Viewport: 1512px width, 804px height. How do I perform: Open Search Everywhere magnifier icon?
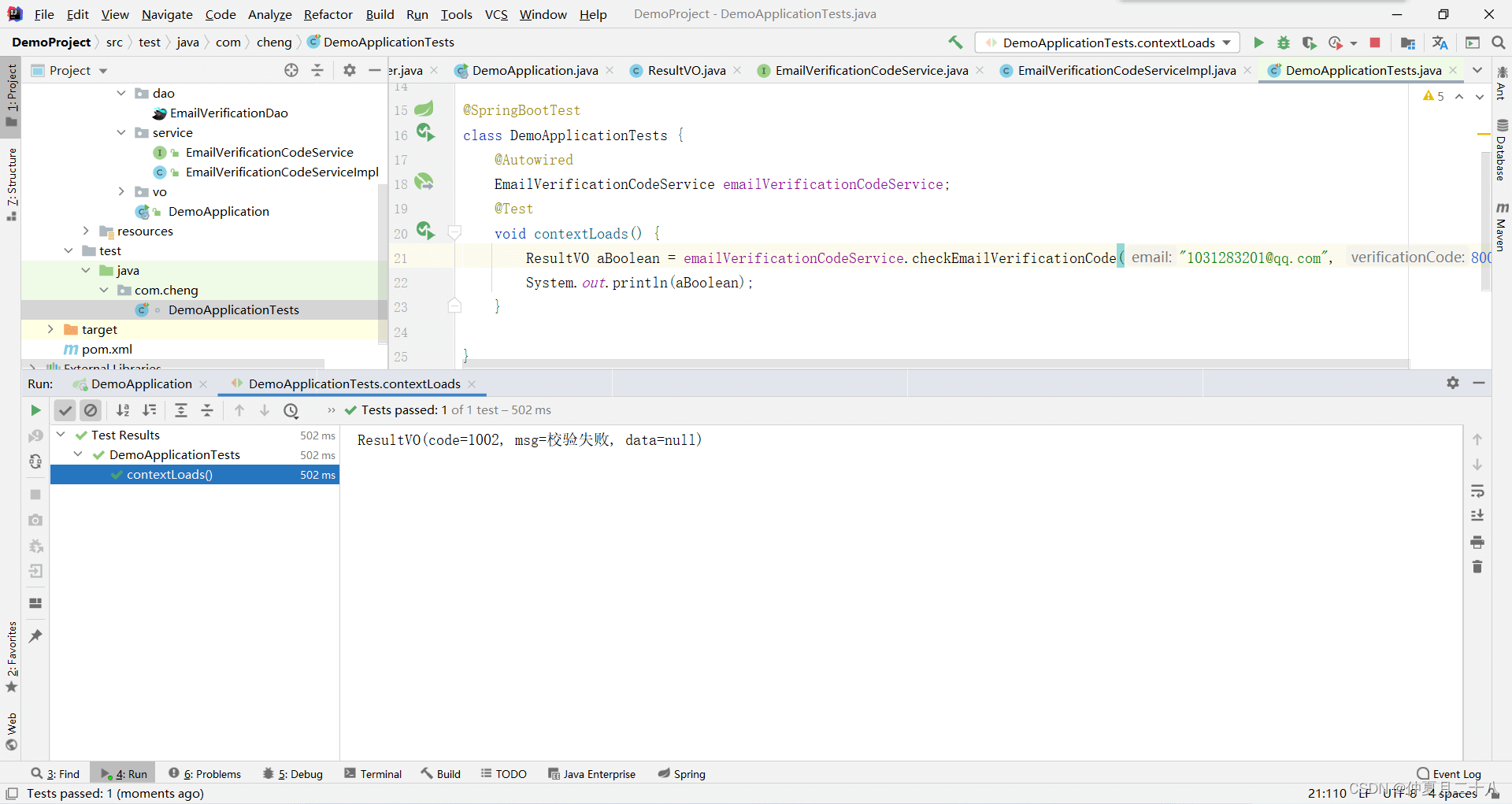coord(1498,43)
